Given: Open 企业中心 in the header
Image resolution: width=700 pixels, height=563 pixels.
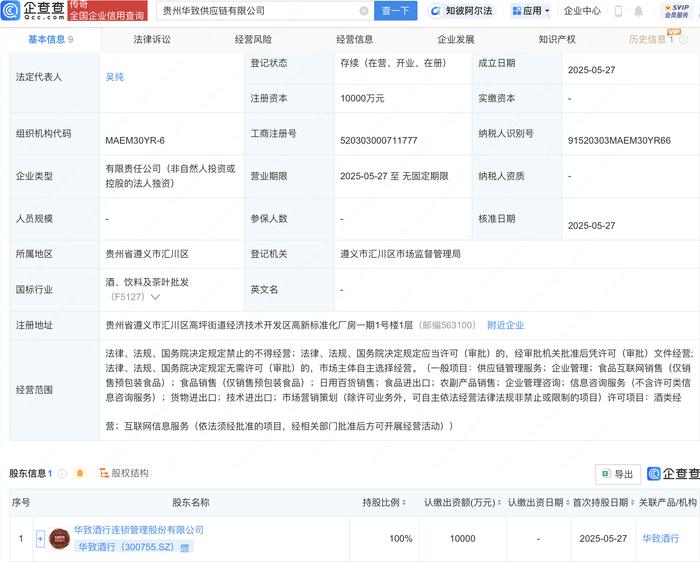Looking at the screenshot, I should 582,11.
